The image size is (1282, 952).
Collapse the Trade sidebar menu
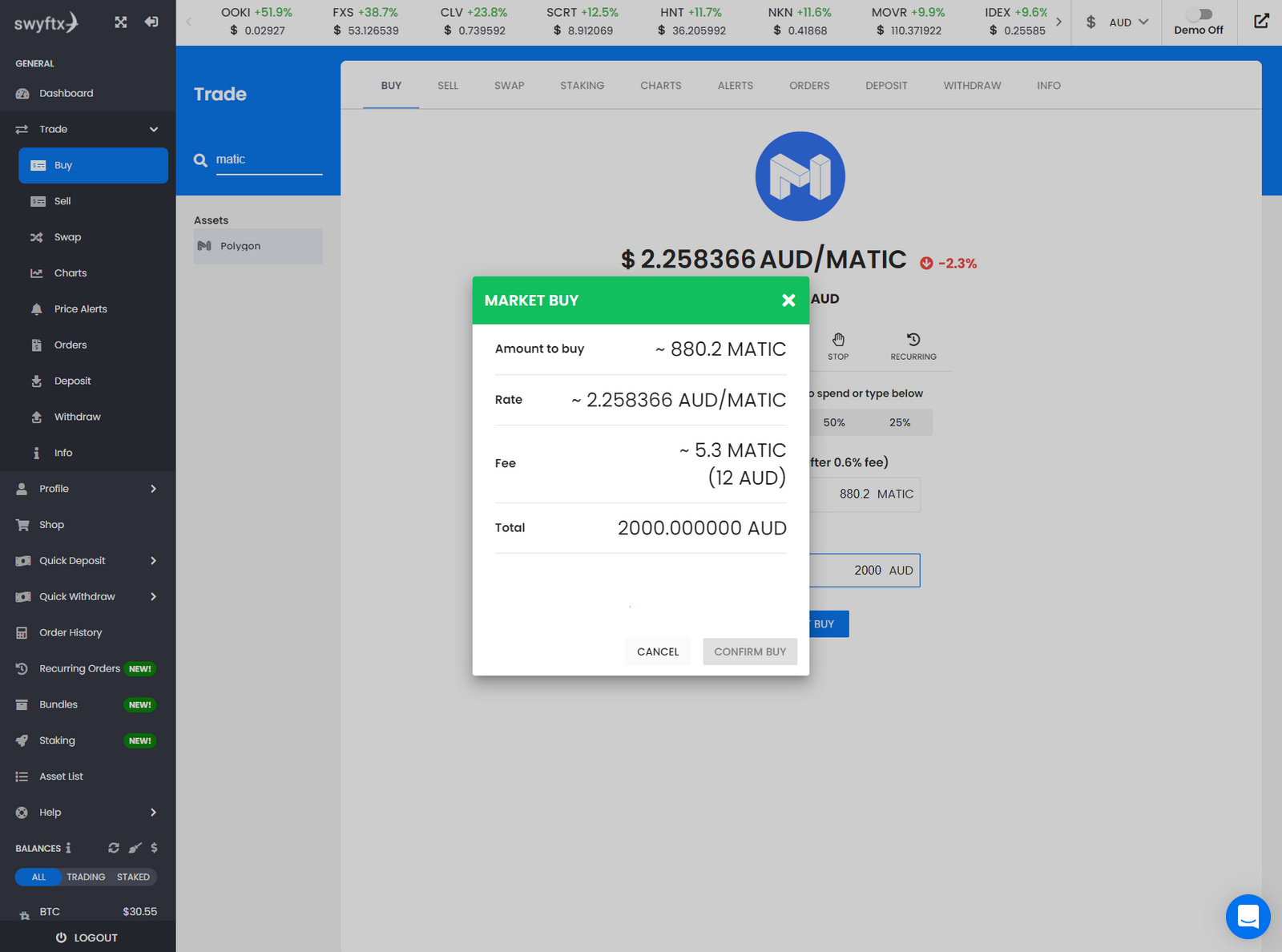[154, 129]
